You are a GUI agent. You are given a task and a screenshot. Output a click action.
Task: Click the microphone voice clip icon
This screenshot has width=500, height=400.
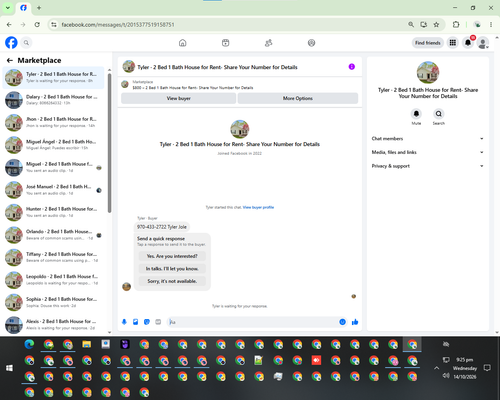click(124, 322)
